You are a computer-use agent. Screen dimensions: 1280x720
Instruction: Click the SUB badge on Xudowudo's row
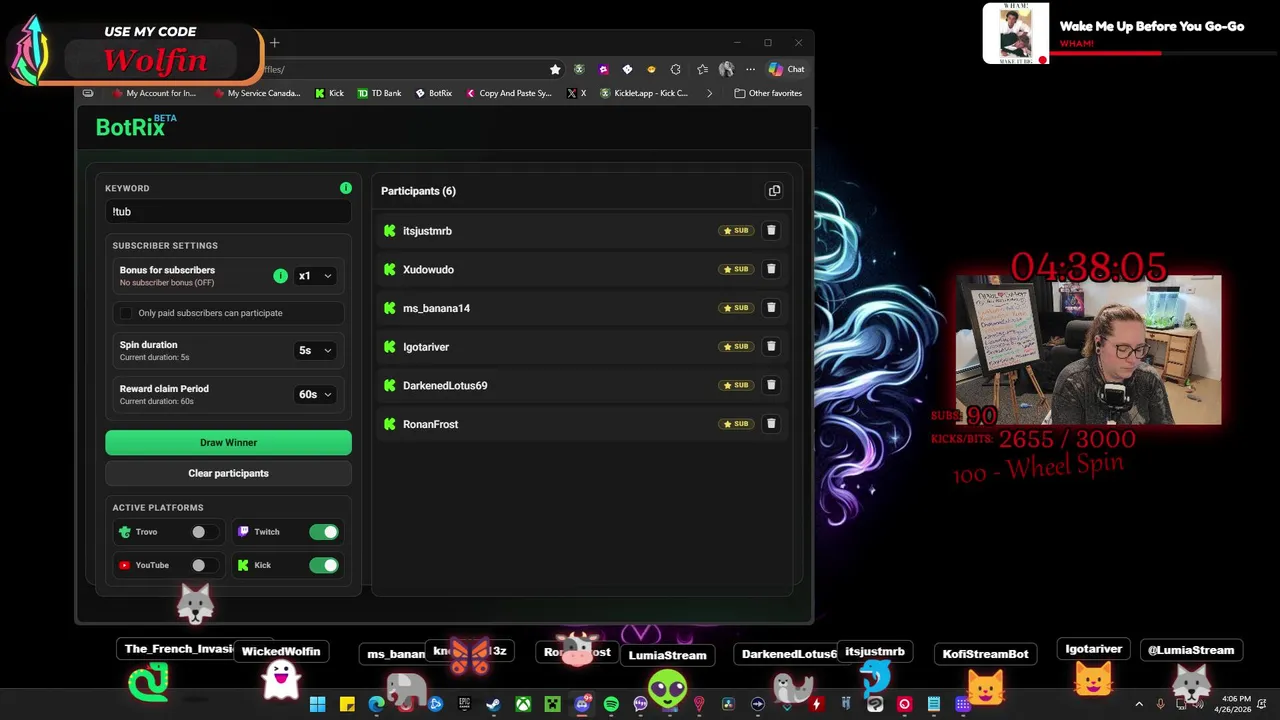(736, 269)
